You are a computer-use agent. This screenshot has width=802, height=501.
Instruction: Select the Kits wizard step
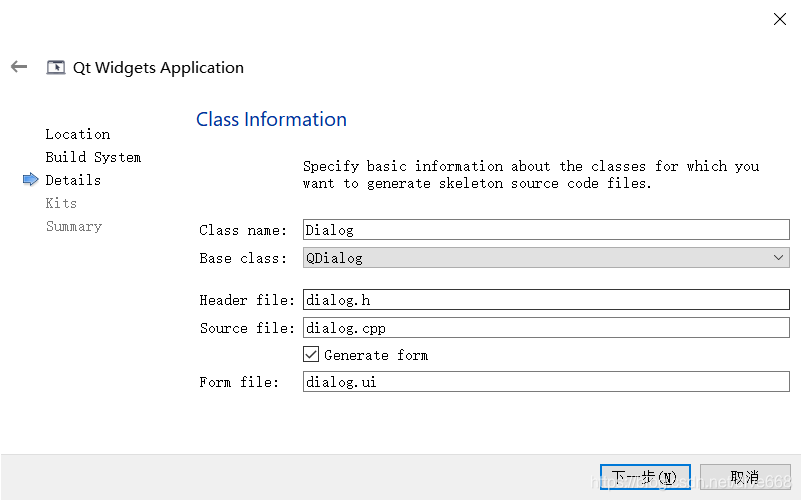tap(61, 203)
